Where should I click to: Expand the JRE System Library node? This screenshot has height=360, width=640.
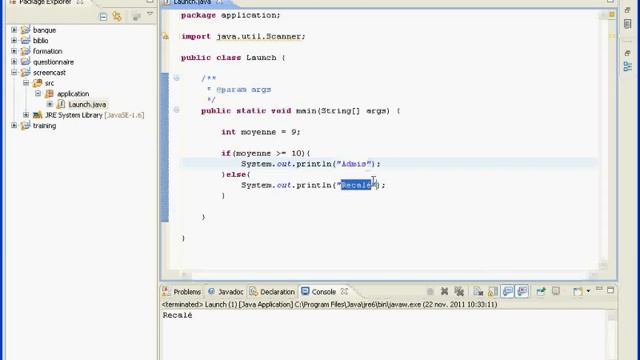pos(26,115)
